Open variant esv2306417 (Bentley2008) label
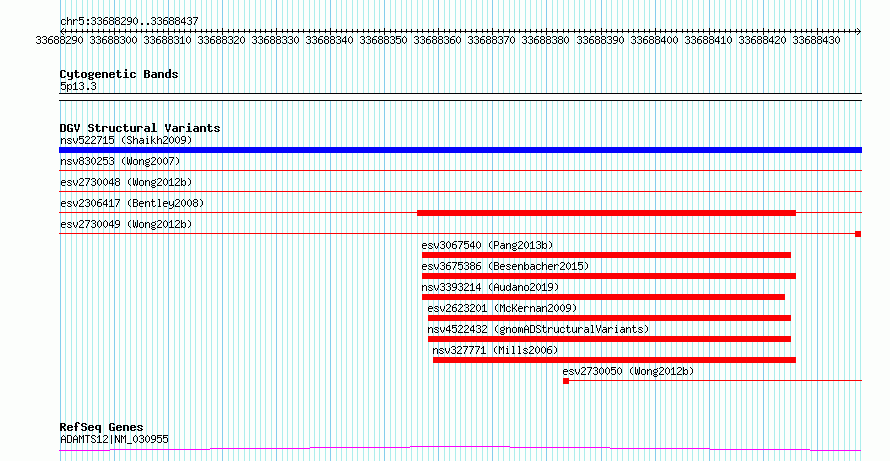This screenshot has width=890, height=461. click(132, 203)
